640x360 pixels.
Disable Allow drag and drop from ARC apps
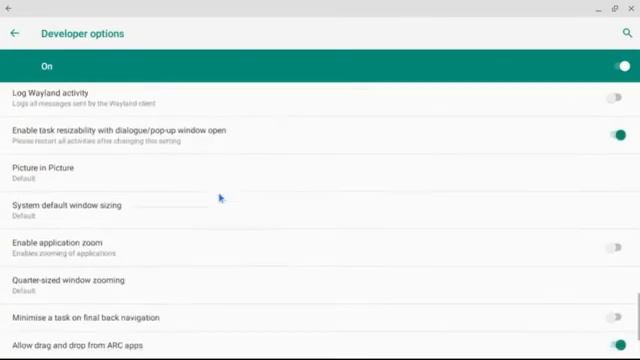point(618,345)
